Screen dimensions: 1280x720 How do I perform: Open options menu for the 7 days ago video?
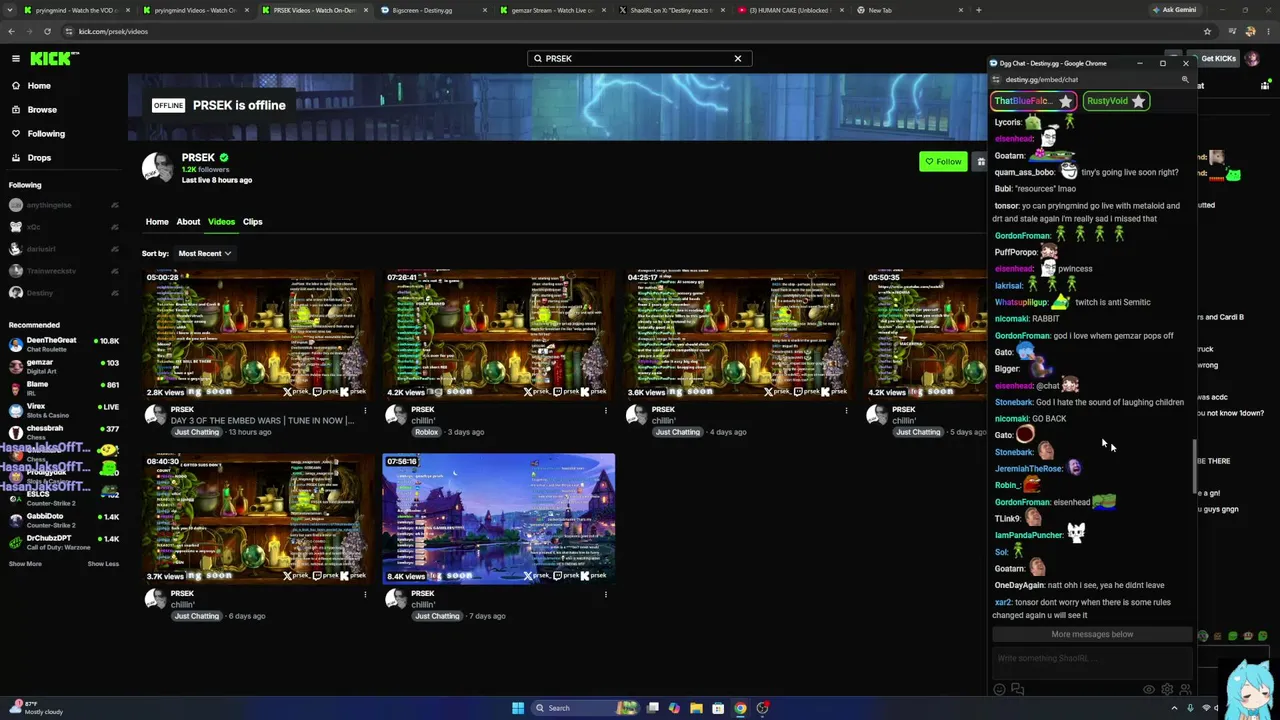(605, 594)
